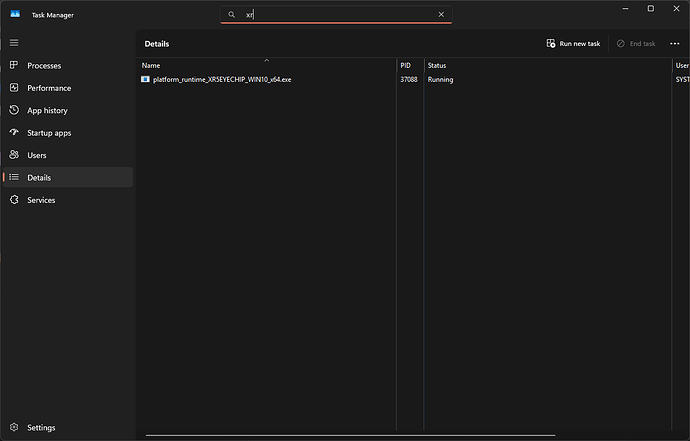Select platform_runtime_XR5EYECHIP_WIN10_x64.exe process row
690x441 pixels.
click(413, 80)
